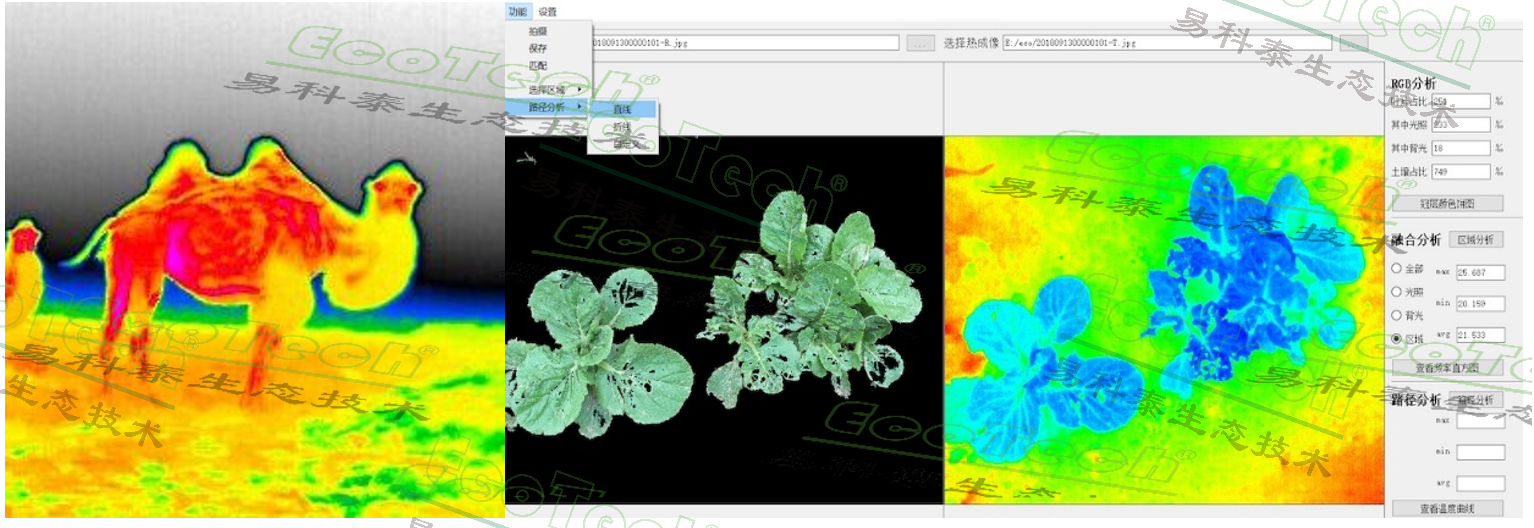Screen dimensions: 1534x528
Task: Pick 直线 in the path submenu
Action: (622, 109)
